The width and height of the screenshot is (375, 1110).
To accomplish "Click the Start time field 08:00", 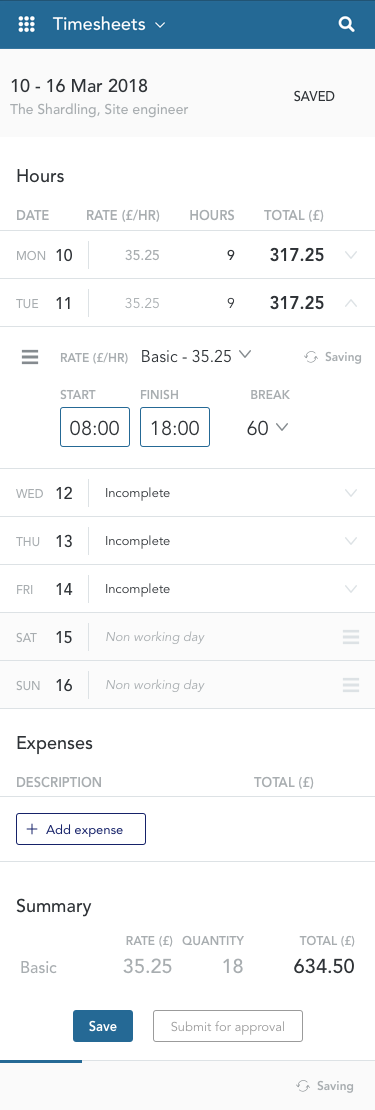I will pos(95,427).
